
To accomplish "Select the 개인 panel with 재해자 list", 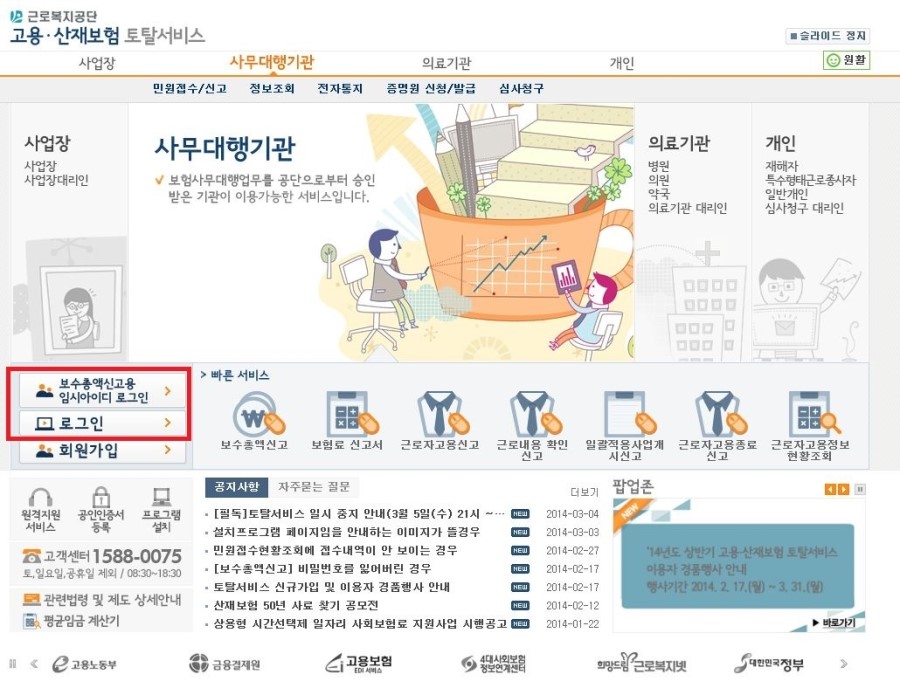I will [810, 232].
